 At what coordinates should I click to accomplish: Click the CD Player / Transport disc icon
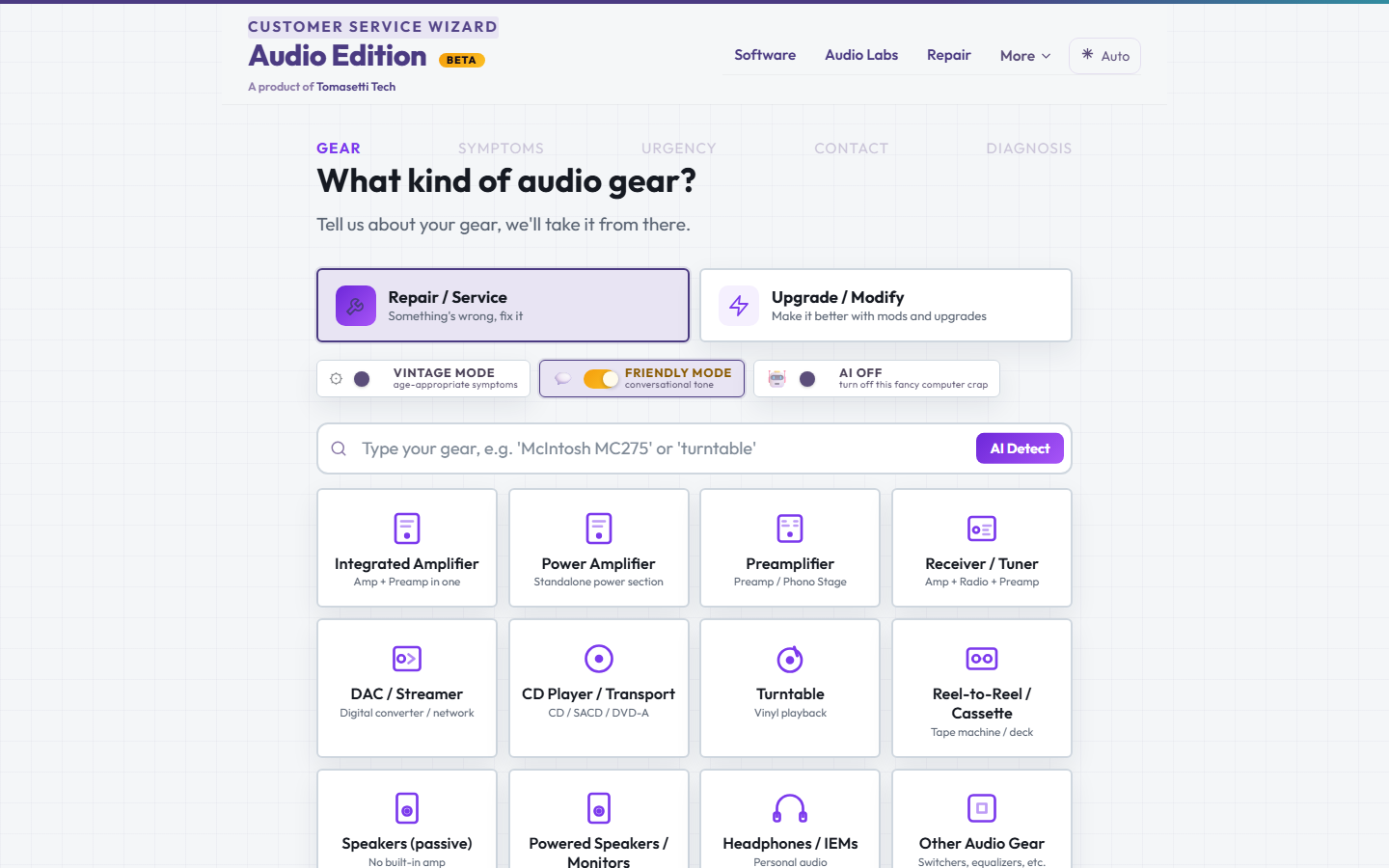point(599,659)
